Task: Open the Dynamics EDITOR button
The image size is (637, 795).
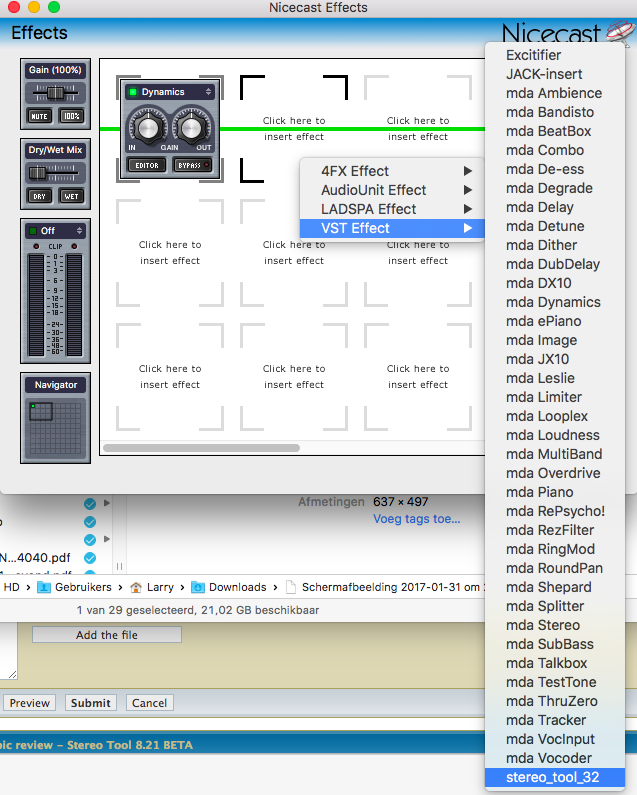Action: point(147,165)
